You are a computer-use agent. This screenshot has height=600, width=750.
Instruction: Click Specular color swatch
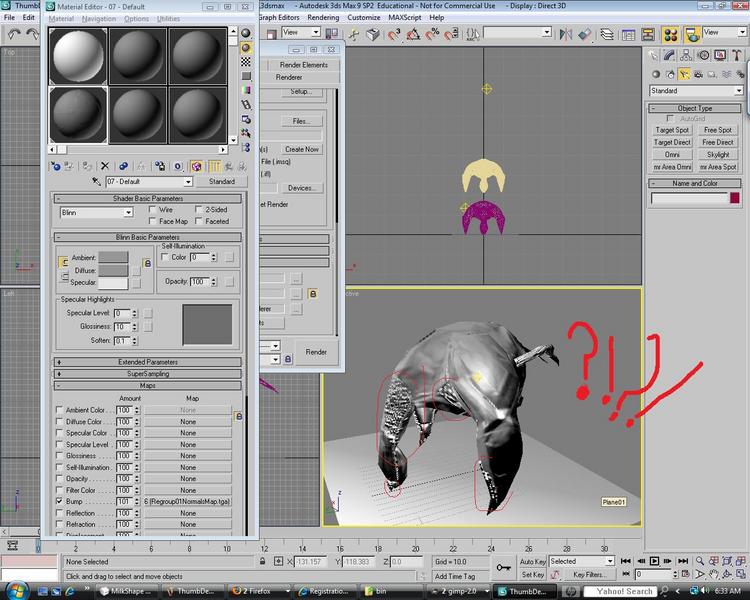(x=113, y=283)
